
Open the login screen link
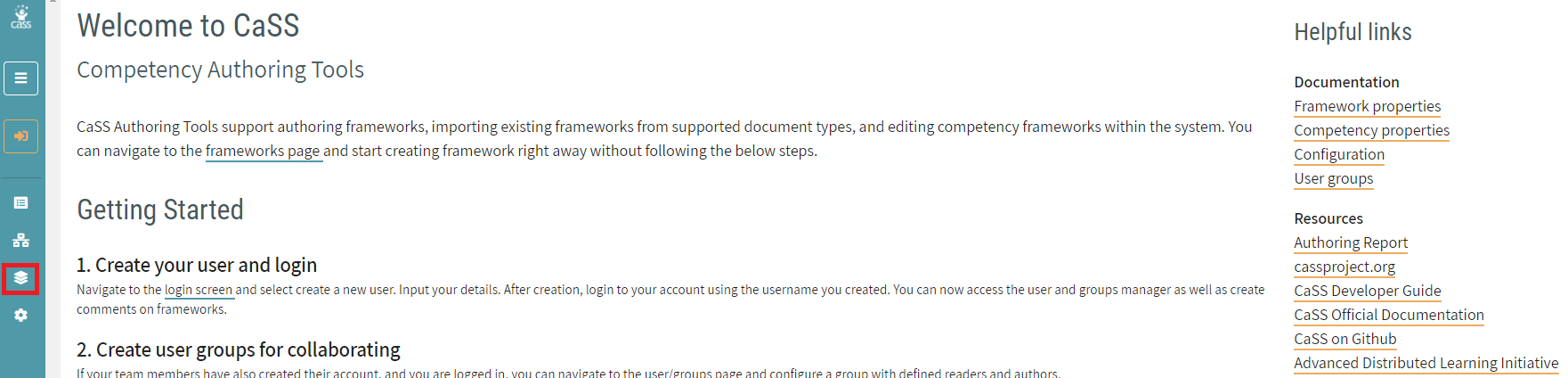(x=199, y=290)
